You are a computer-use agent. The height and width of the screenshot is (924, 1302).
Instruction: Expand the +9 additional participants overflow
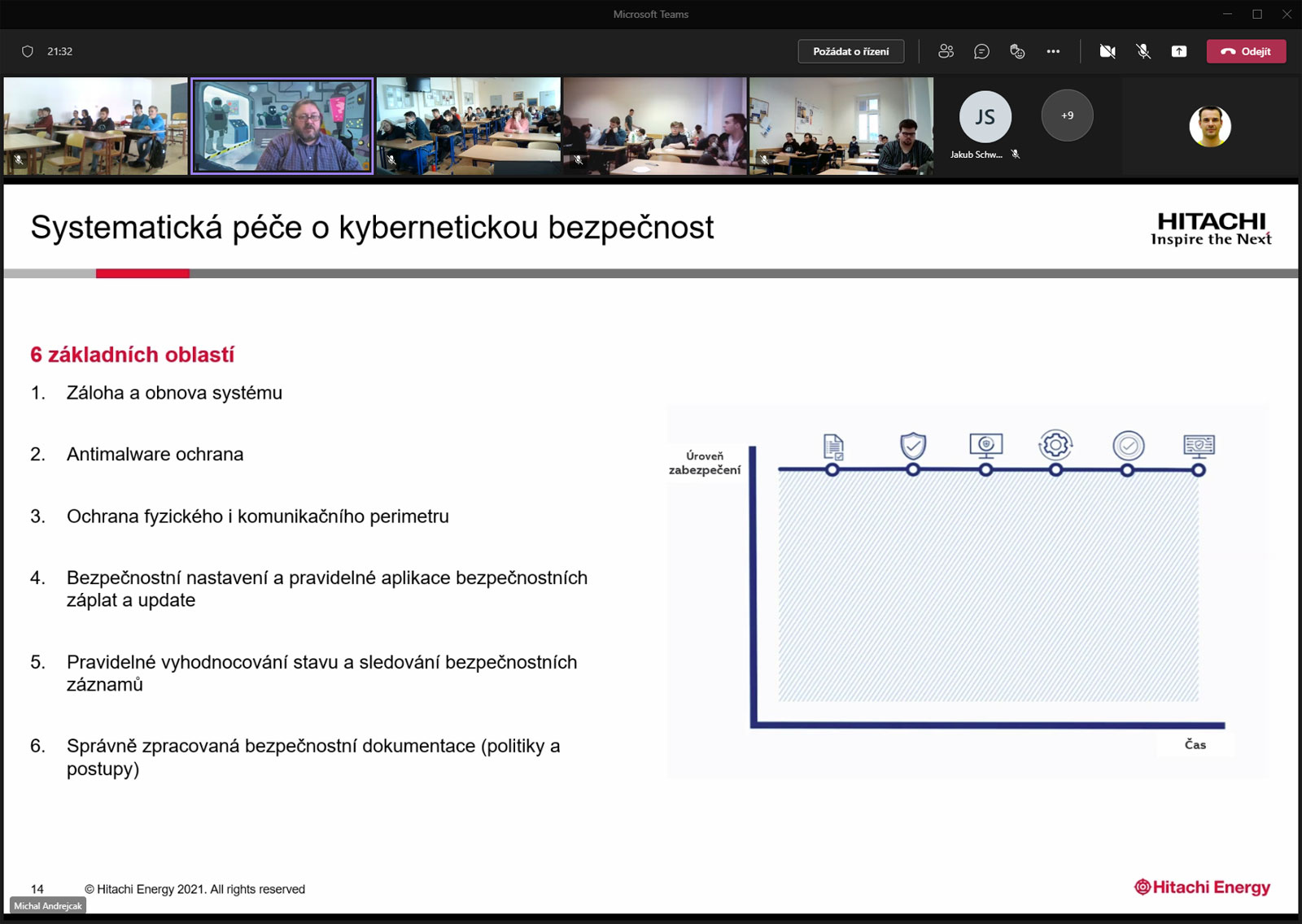(x=1067, y=115)
